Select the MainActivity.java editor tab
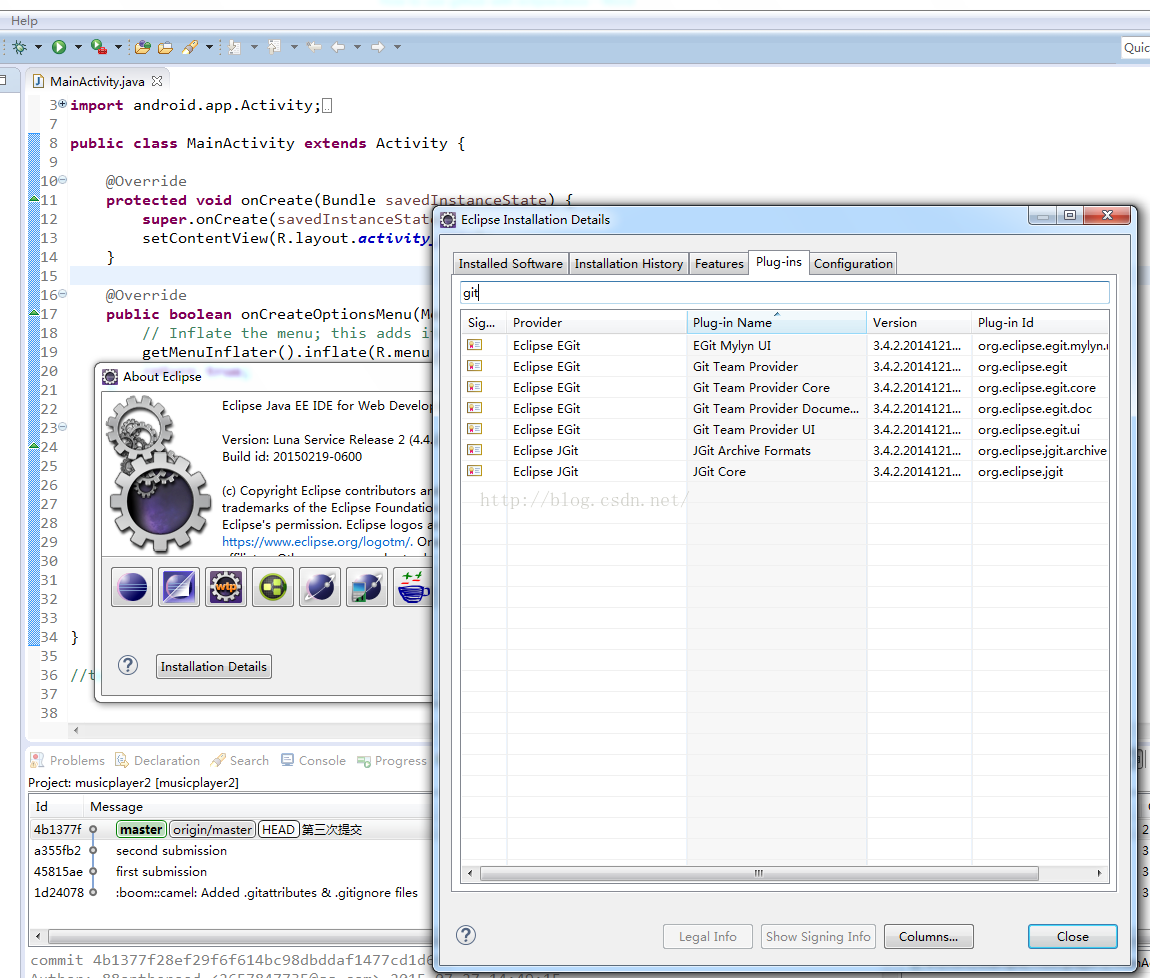 click(97, 81)
